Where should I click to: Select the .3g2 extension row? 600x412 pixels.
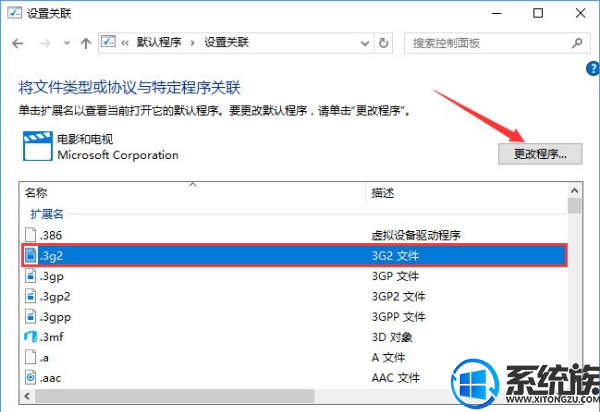point(294,255)
